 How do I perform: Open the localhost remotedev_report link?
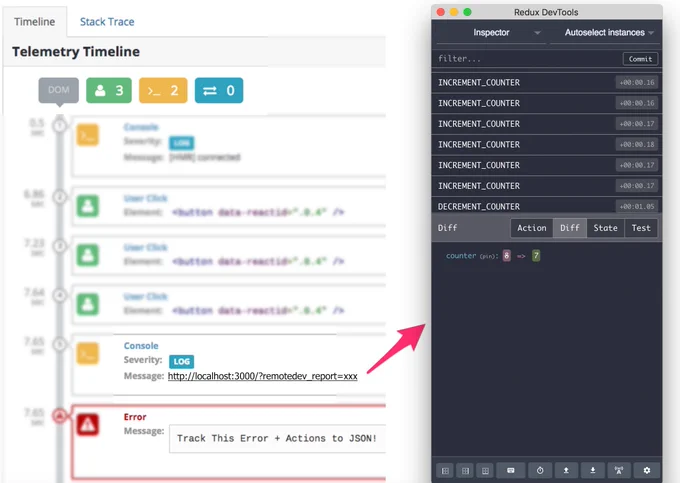[262, 376]
